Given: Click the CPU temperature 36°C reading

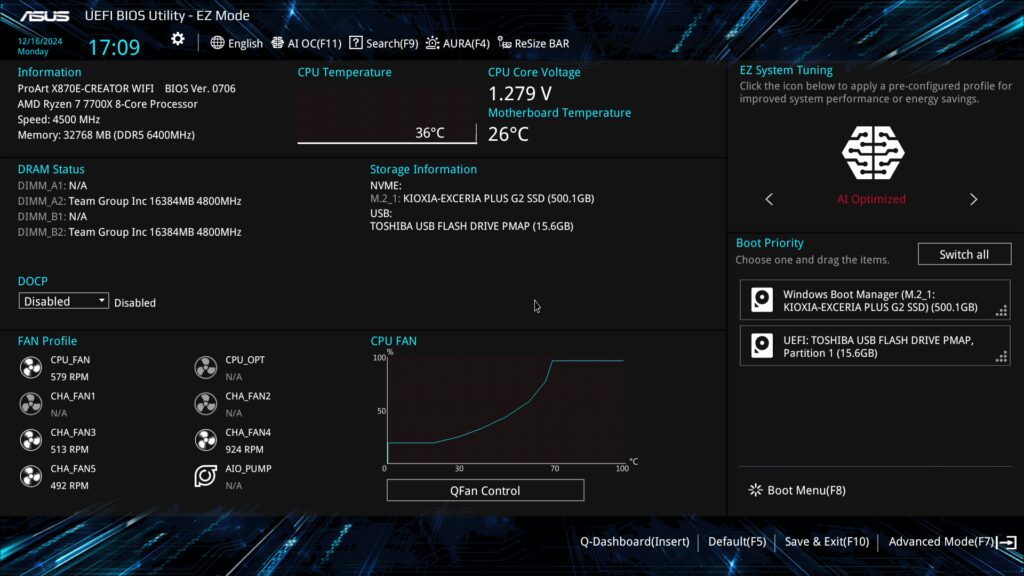Looking at the screenshot, I should 430,133.
